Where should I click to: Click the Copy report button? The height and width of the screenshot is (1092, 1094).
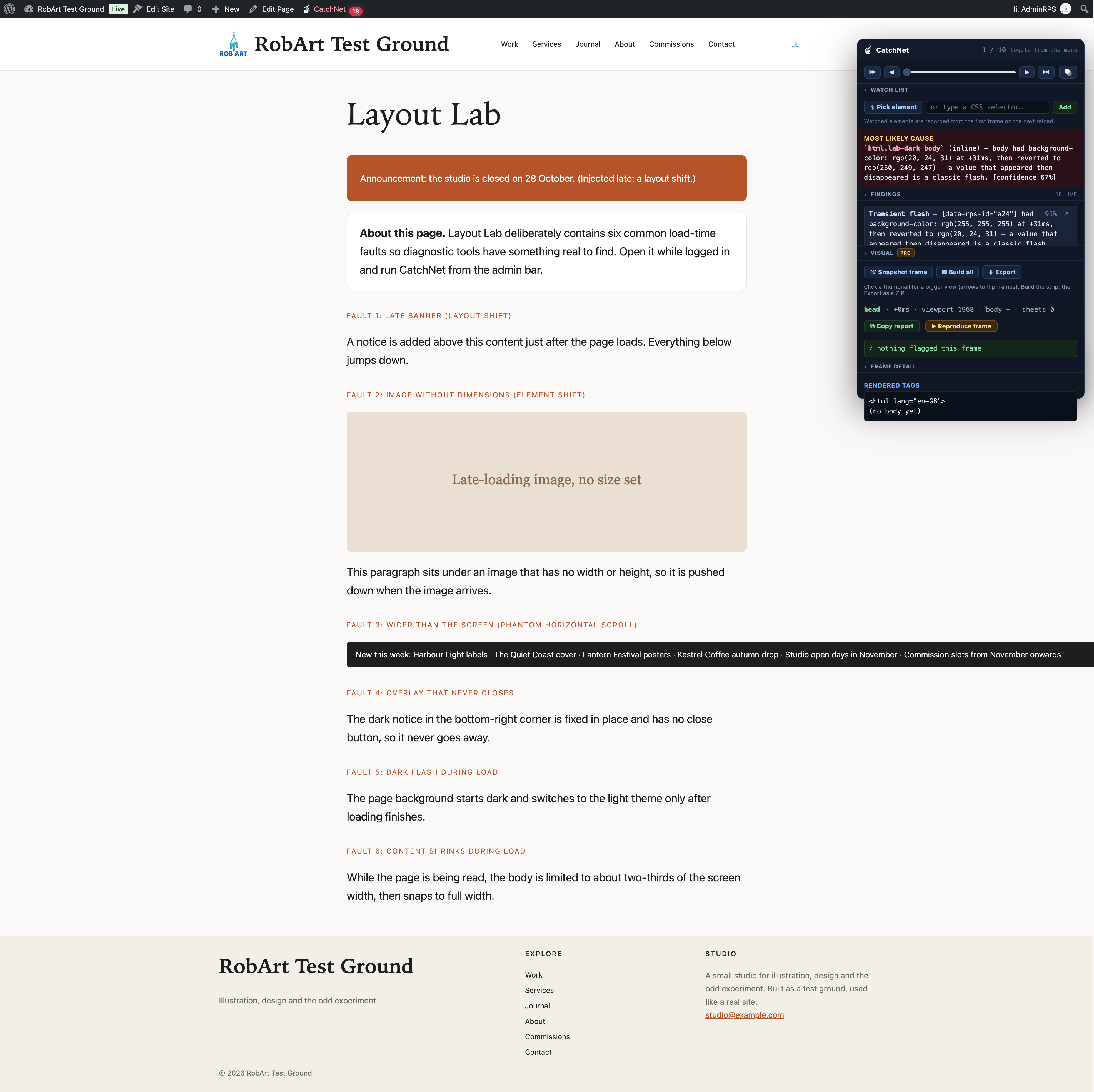click(x=891, y=326)
